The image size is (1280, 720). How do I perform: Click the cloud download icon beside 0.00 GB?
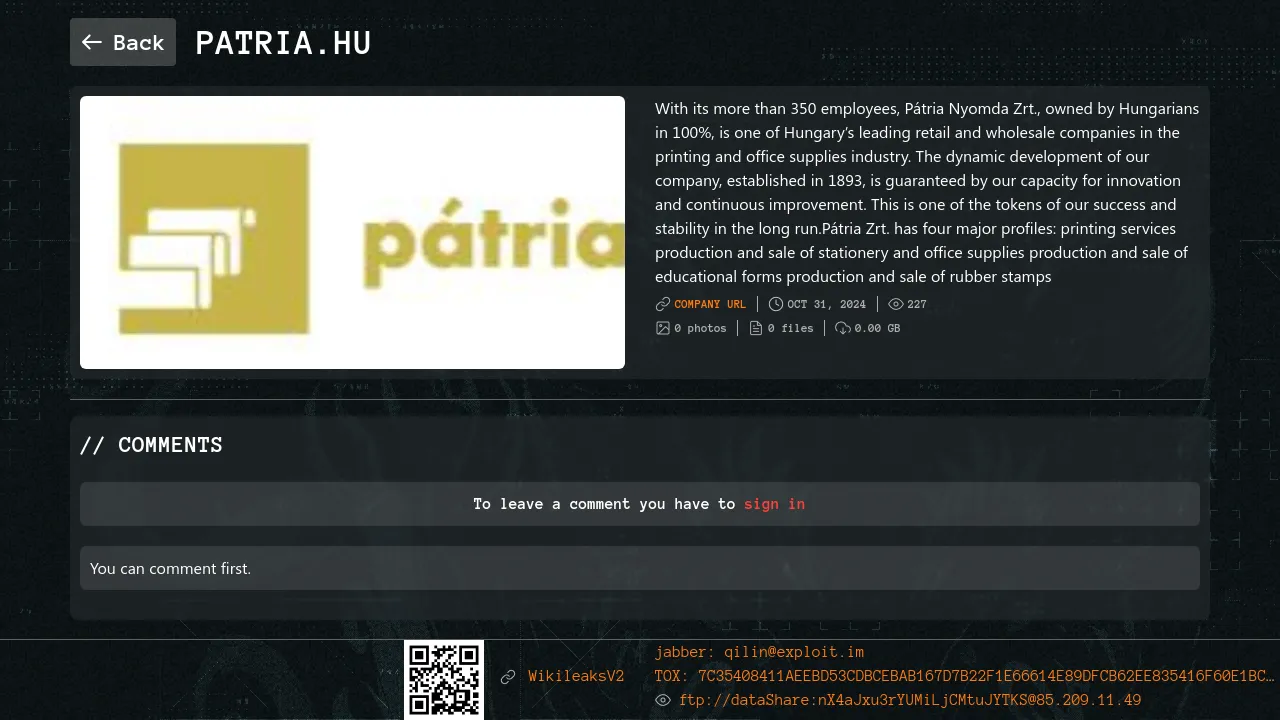843,328
